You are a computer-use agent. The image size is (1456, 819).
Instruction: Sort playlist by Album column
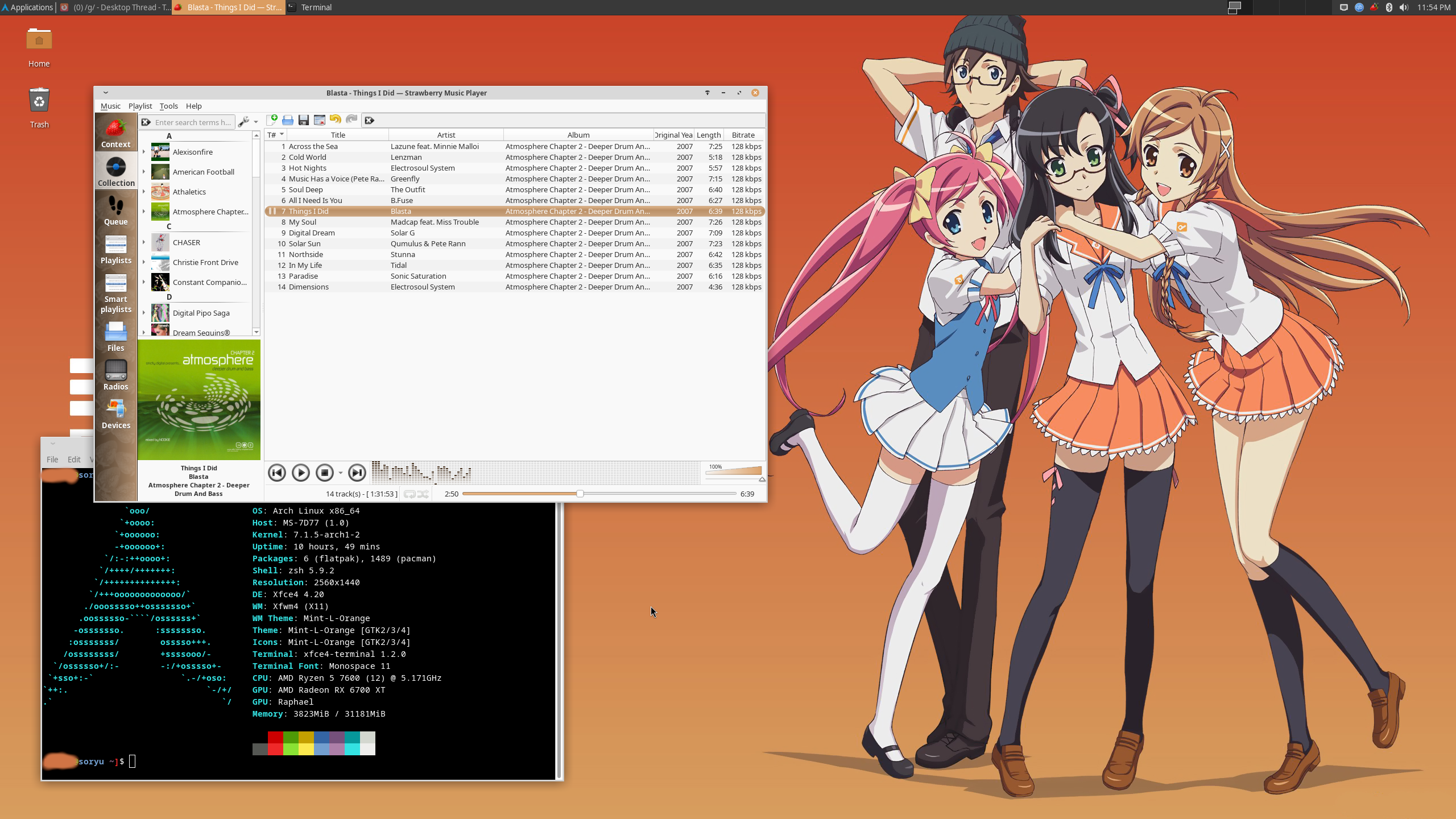578,135
